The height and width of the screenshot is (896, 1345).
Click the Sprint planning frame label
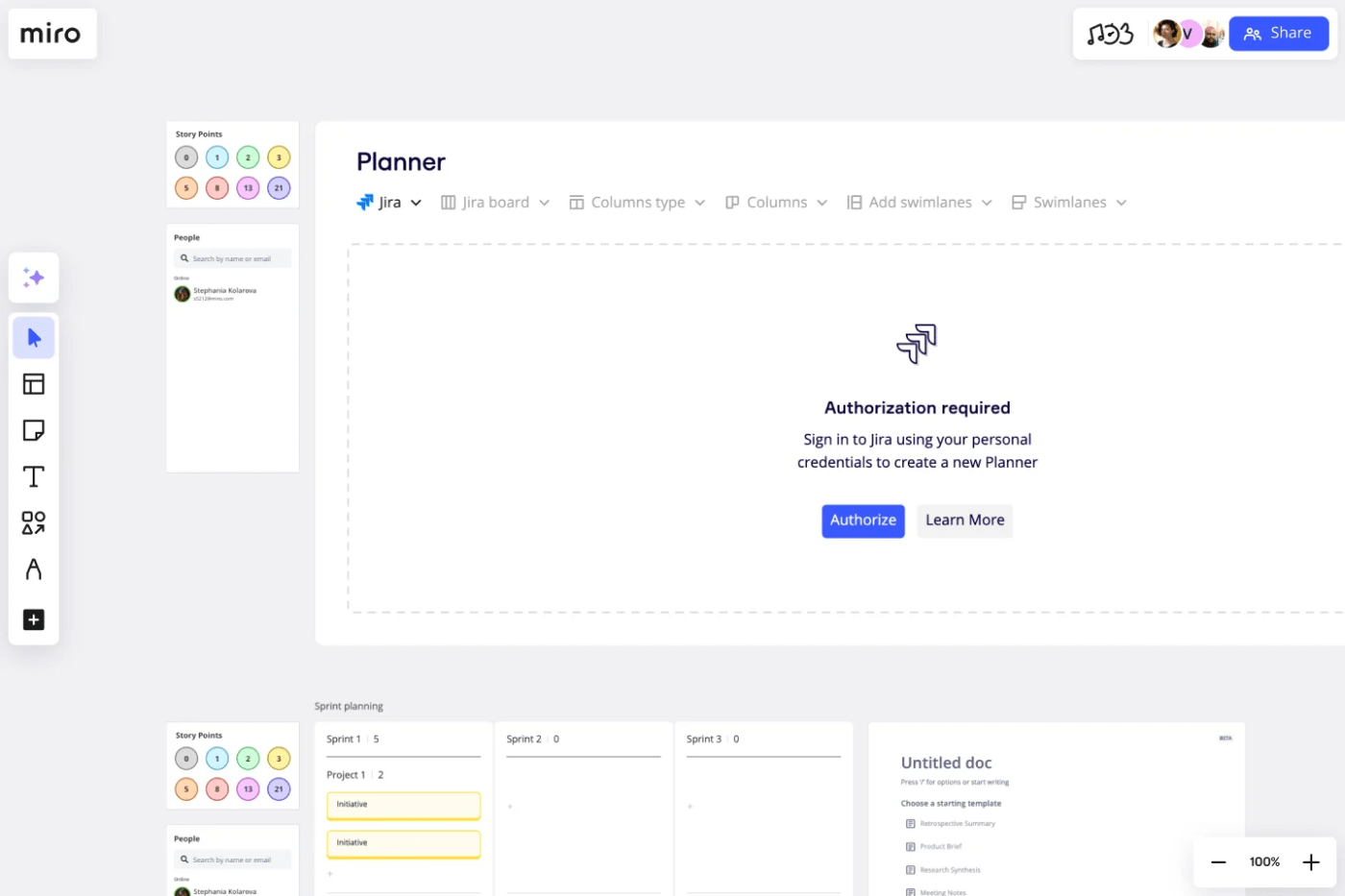(349, 706)
